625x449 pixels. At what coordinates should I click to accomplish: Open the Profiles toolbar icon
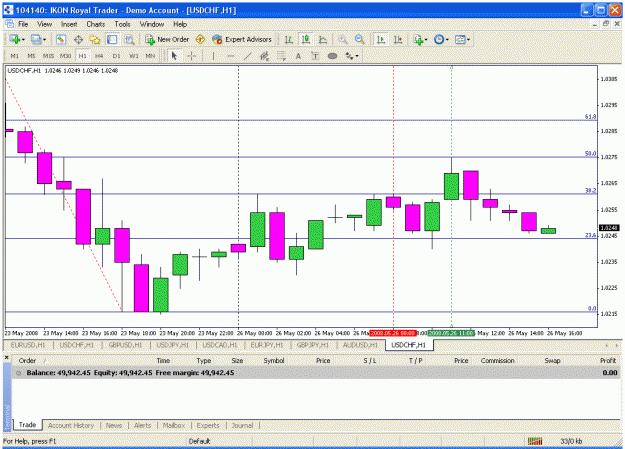click(x=36, y=39)
